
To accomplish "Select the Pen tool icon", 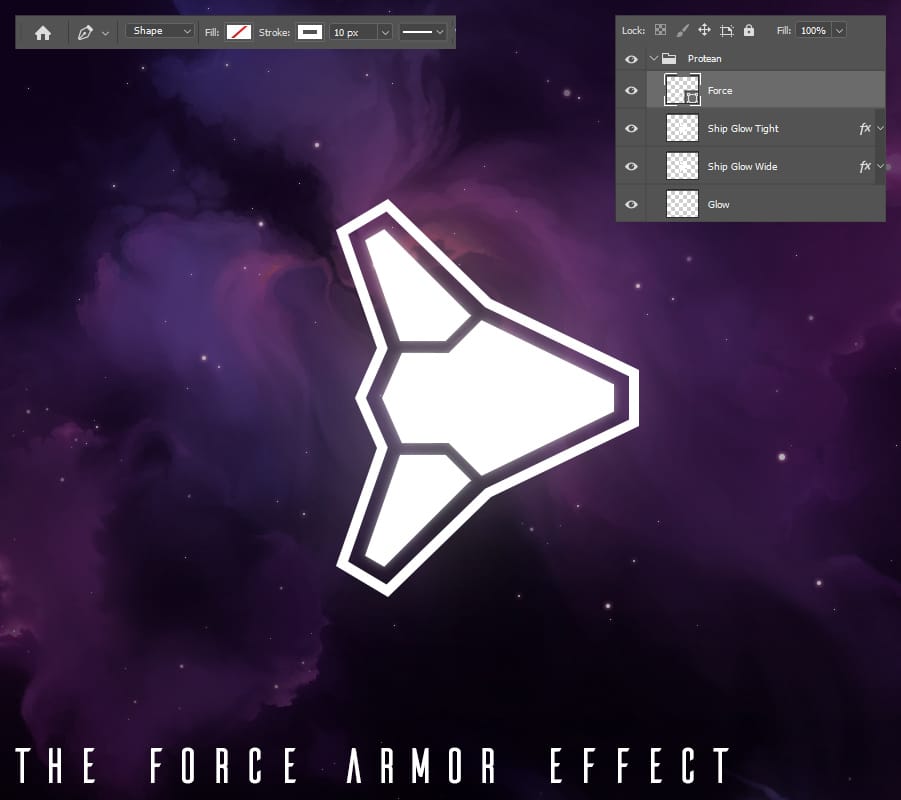I will point(85,33).
